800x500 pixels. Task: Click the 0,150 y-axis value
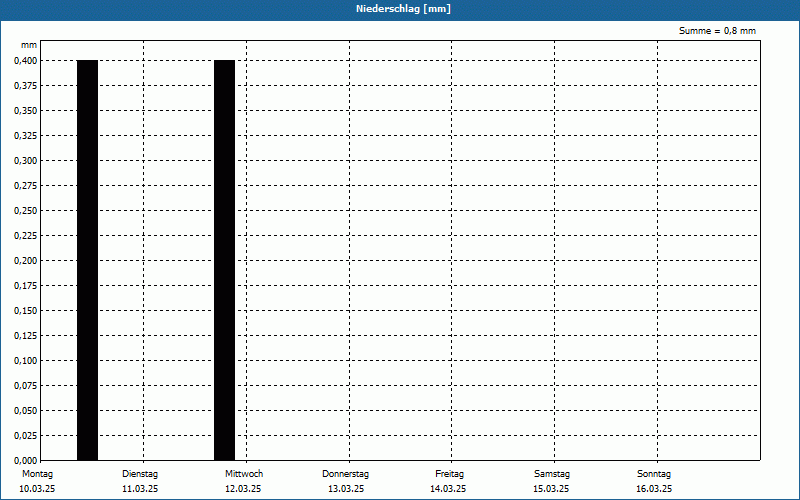coord(26,311)
